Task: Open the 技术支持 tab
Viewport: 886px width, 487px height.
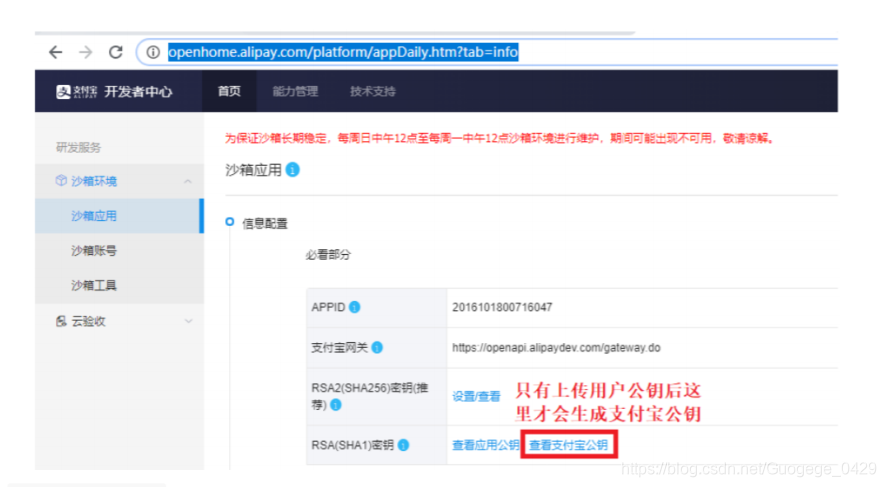Action: 372,92
